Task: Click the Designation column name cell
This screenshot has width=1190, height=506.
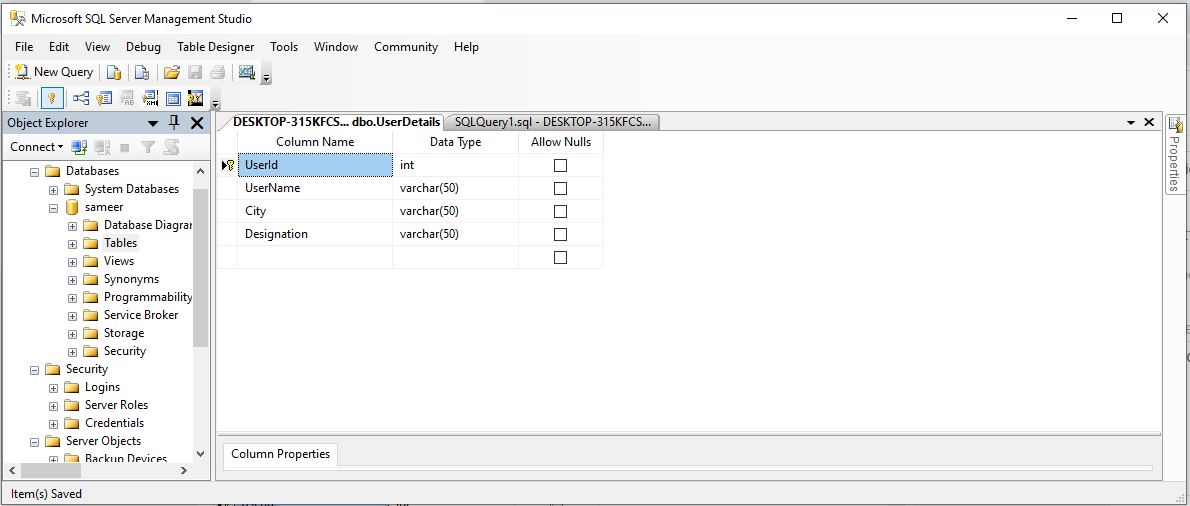Action: pos(315,234)
